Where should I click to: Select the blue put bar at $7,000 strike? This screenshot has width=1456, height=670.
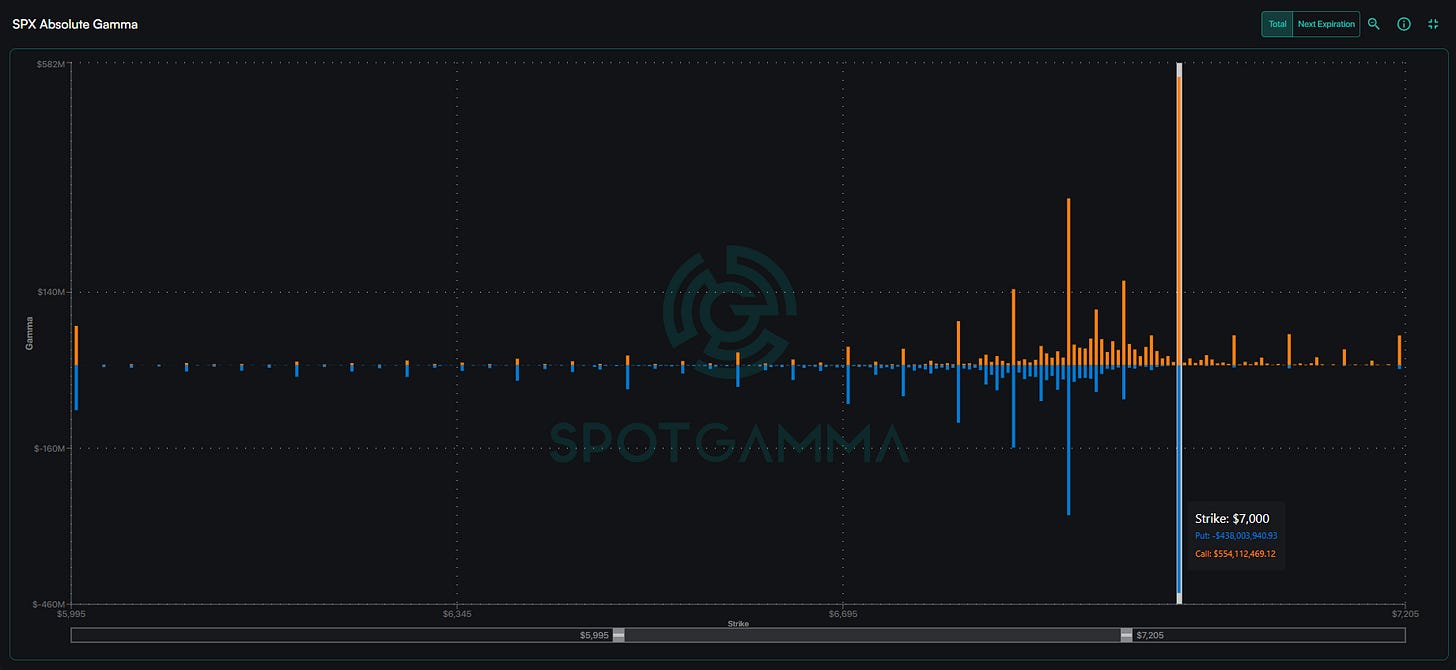coord(1180,480)
